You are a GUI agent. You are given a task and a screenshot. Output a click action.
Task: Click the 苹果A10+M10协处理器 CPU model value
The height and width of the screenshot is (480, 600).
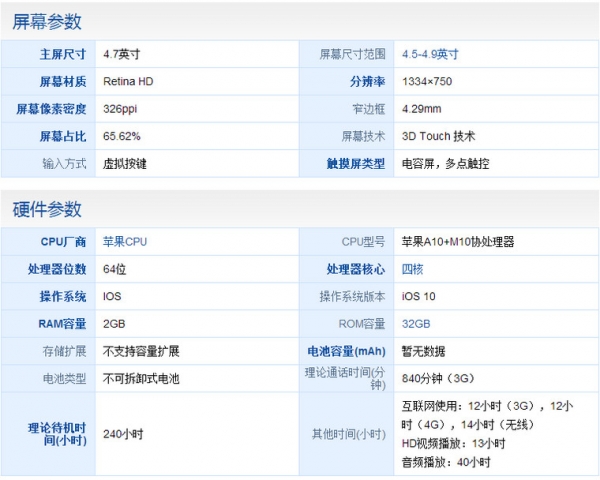(458, 241)
